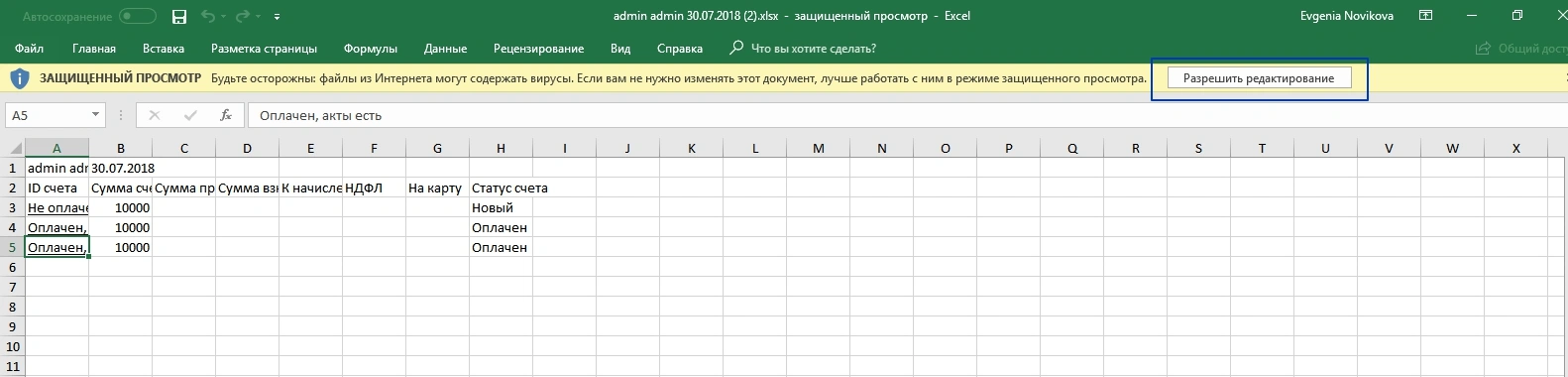Viewport: 1568px width, 377px height.
Task: Click the Evgenia Novikova account name
Action: [1346, 16]
